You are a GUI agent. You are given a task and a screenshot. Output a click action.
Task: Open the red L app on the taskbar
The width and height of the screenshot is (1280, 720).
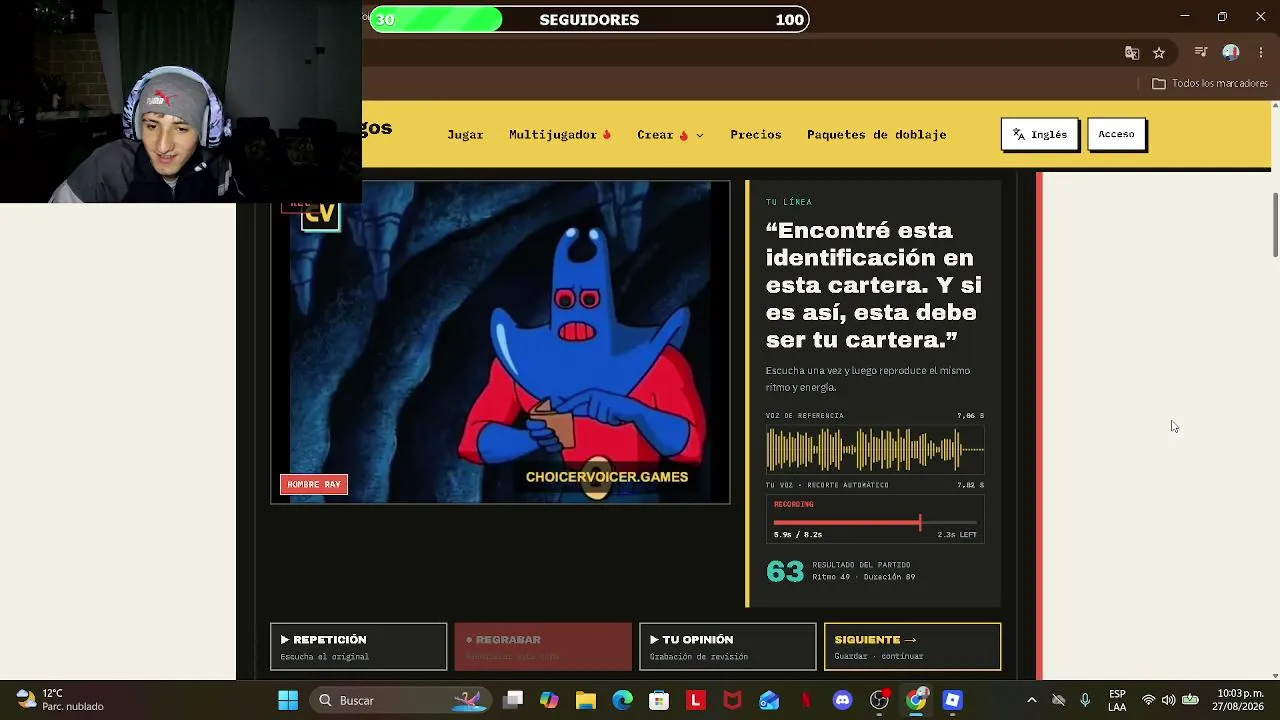(696, 700)
